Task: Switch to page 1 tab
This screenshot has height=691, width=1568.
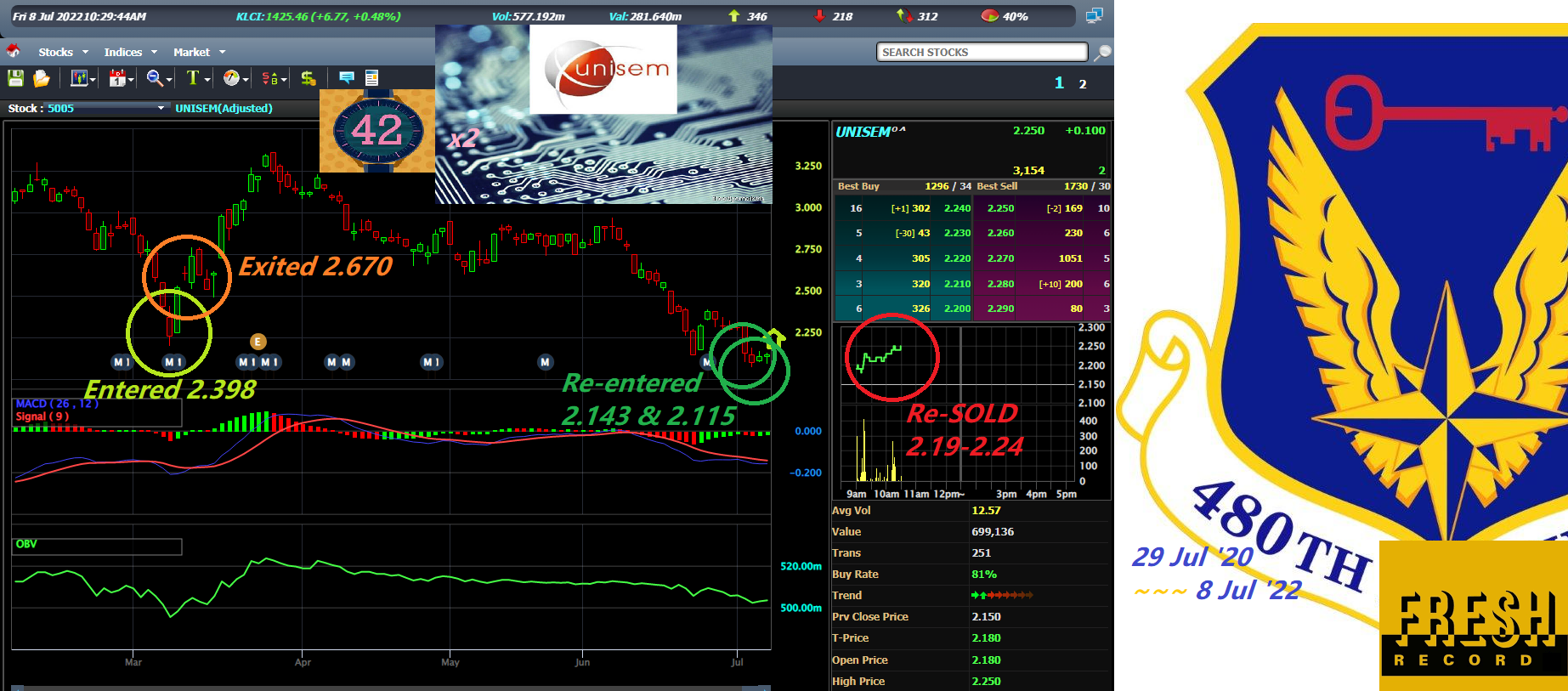Action: [x=1059, y=82]
